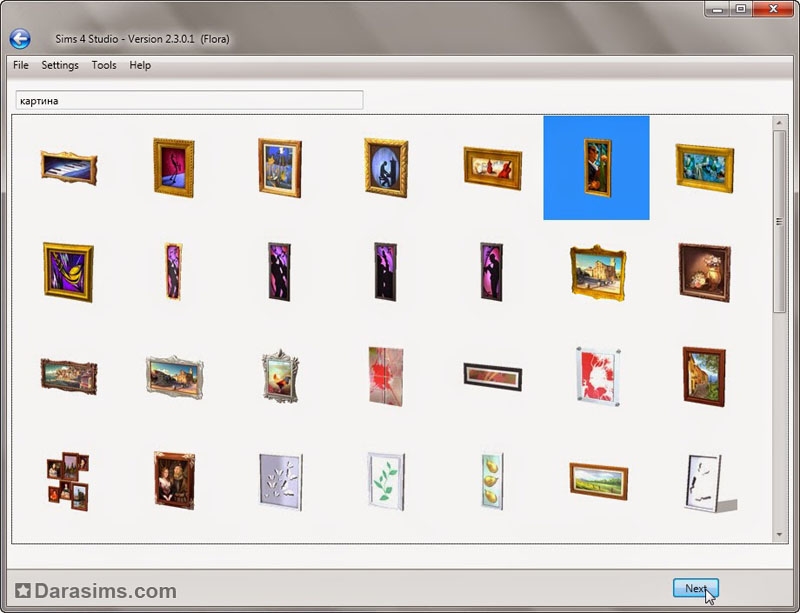Select the teal abstract painting in gold frame
Image resolution: width=800 pixels, height=613 pixels.
tap(705, 168)
